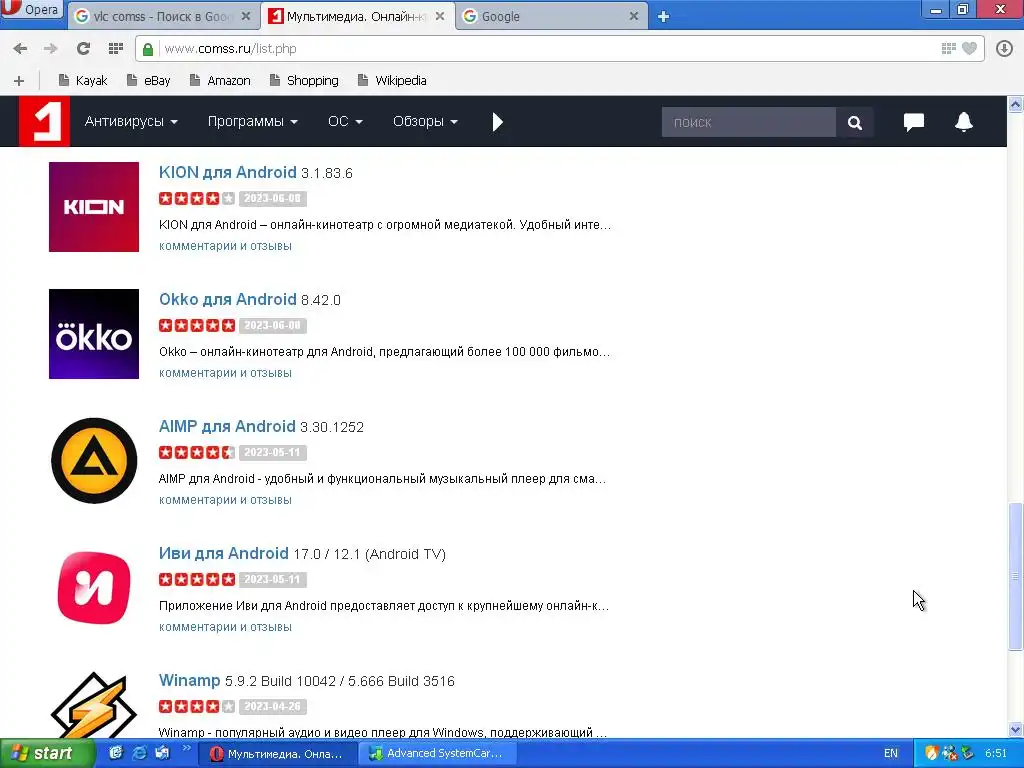Go forward with the browser forward arrow

50,48
